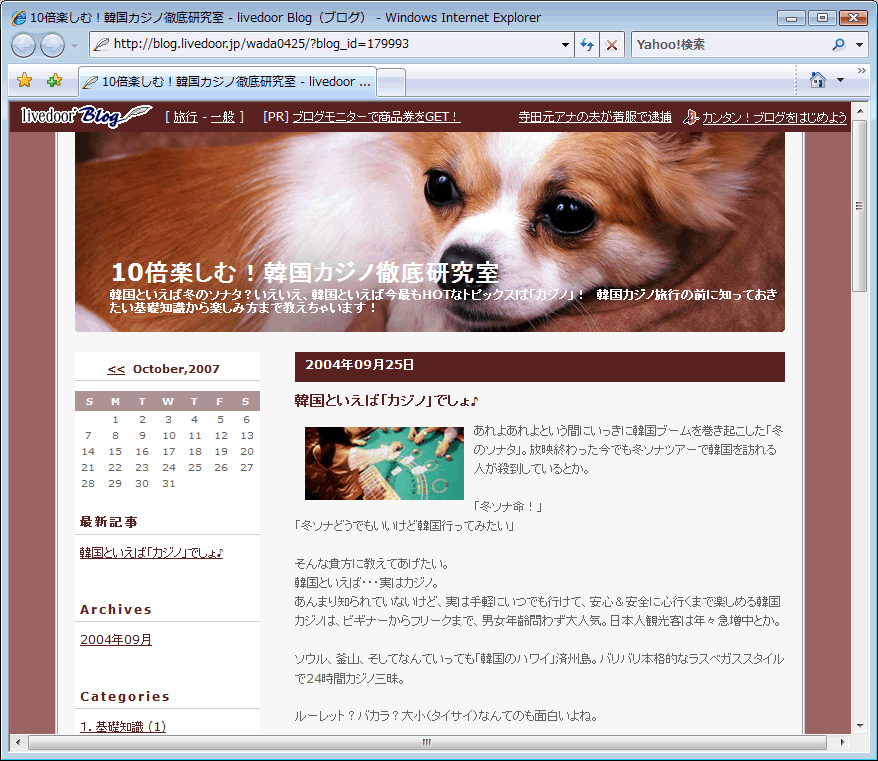The height and width of the screenshot is (761, 878).
Task: Click the browser Back arrow button
Action: point(24,45)
